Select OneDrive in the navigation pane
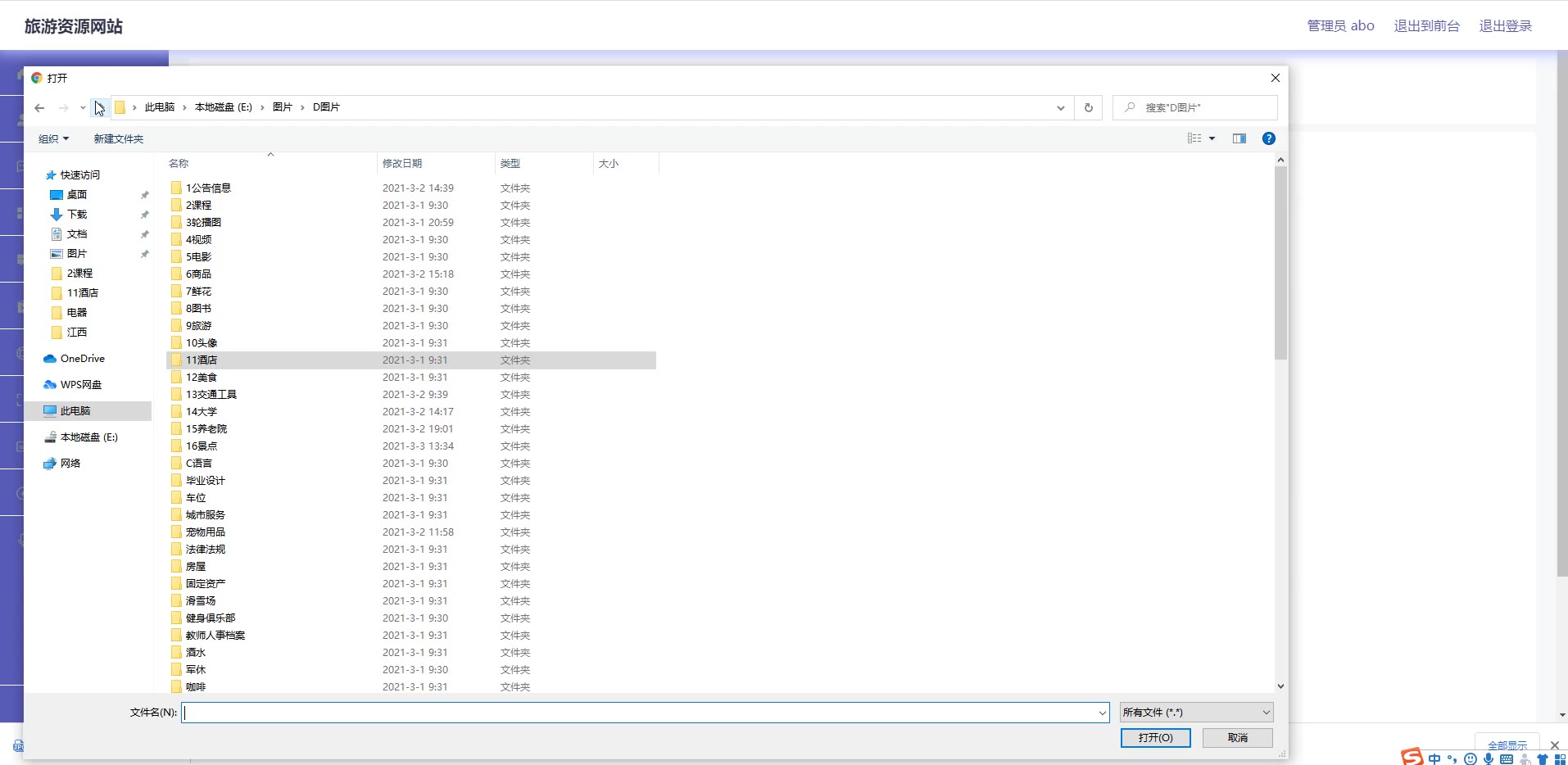1568x765 pixels. [x=83, y=359]
